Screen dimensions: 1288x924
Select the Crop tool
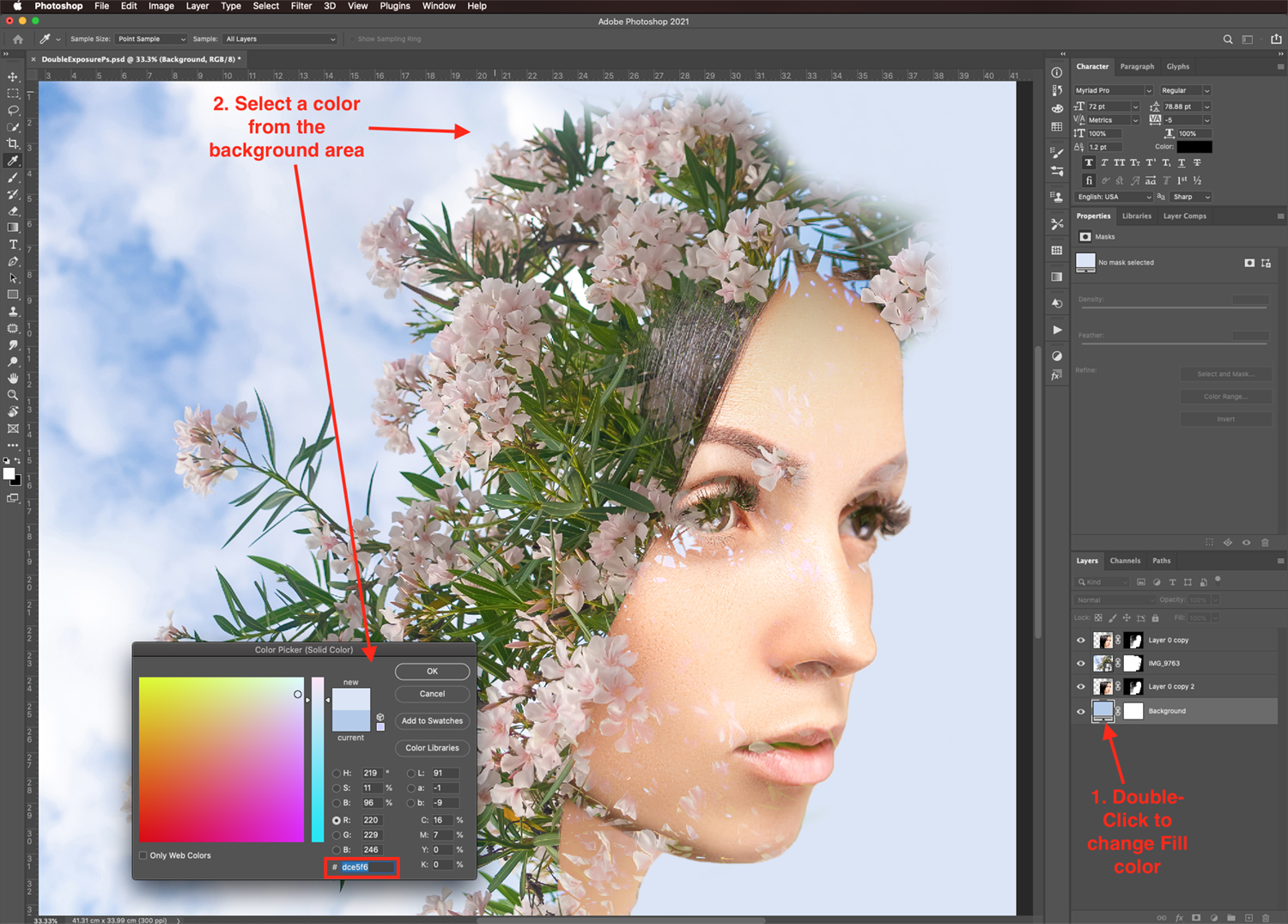pos(13,144)
